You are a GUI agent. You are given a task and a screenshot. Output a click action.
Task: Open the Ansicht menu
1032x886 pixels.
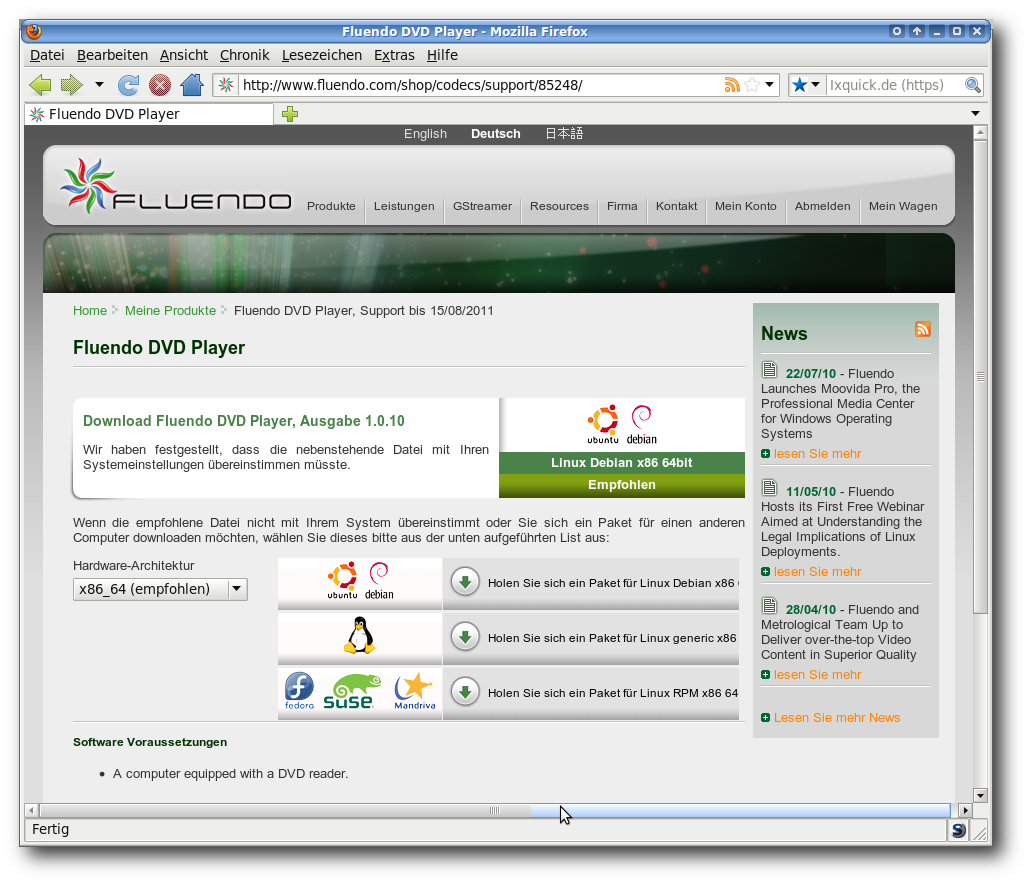click(184, 55)
